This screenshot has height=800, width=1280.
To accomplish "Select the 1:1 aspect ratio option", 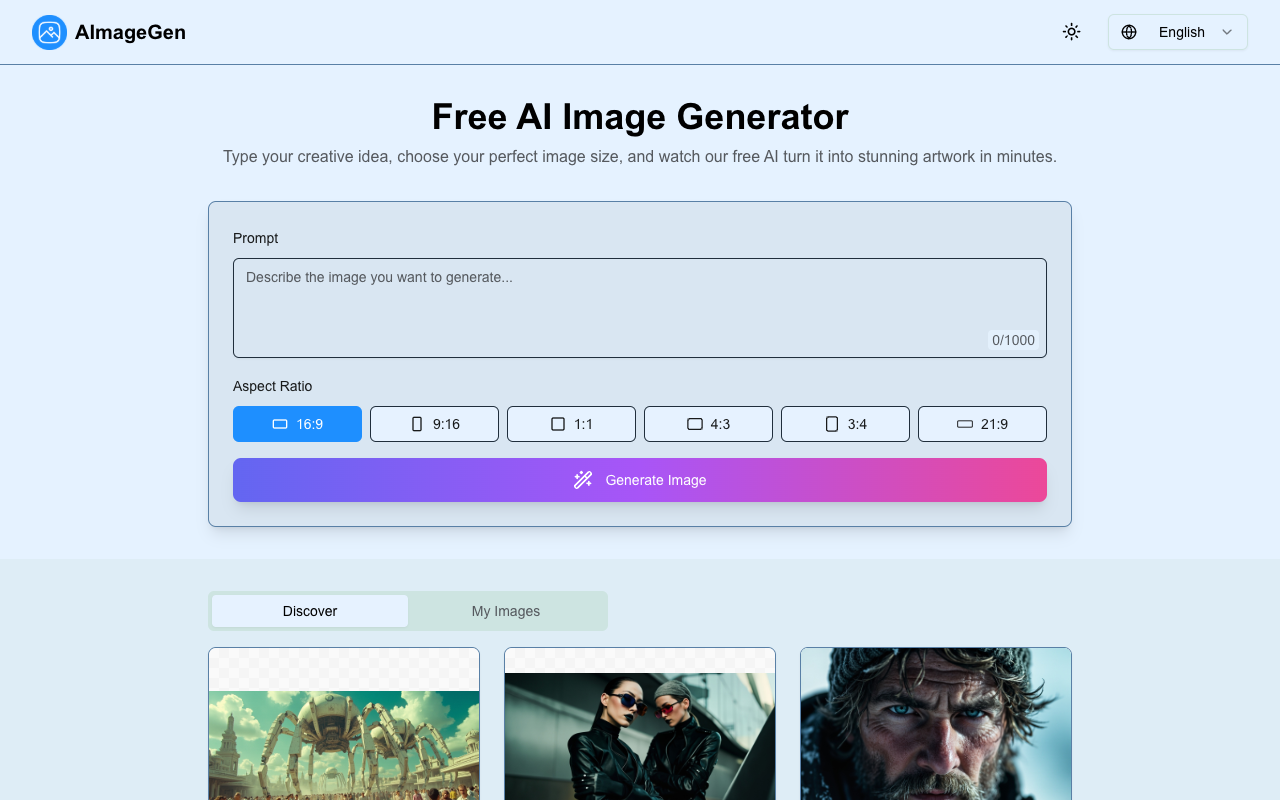I will click(x=571, y=423).
